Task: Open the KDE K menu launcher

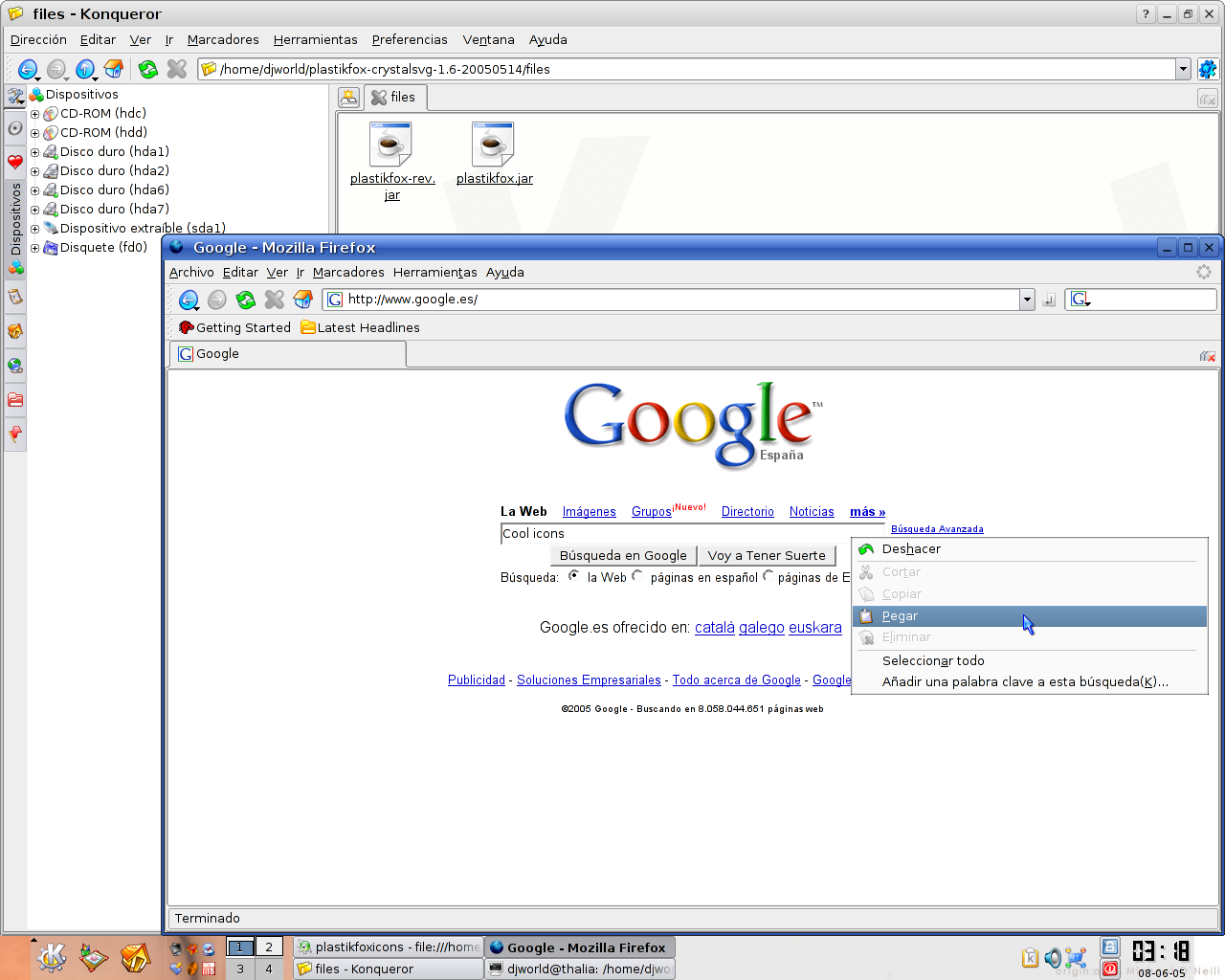Action: (51, 957)
